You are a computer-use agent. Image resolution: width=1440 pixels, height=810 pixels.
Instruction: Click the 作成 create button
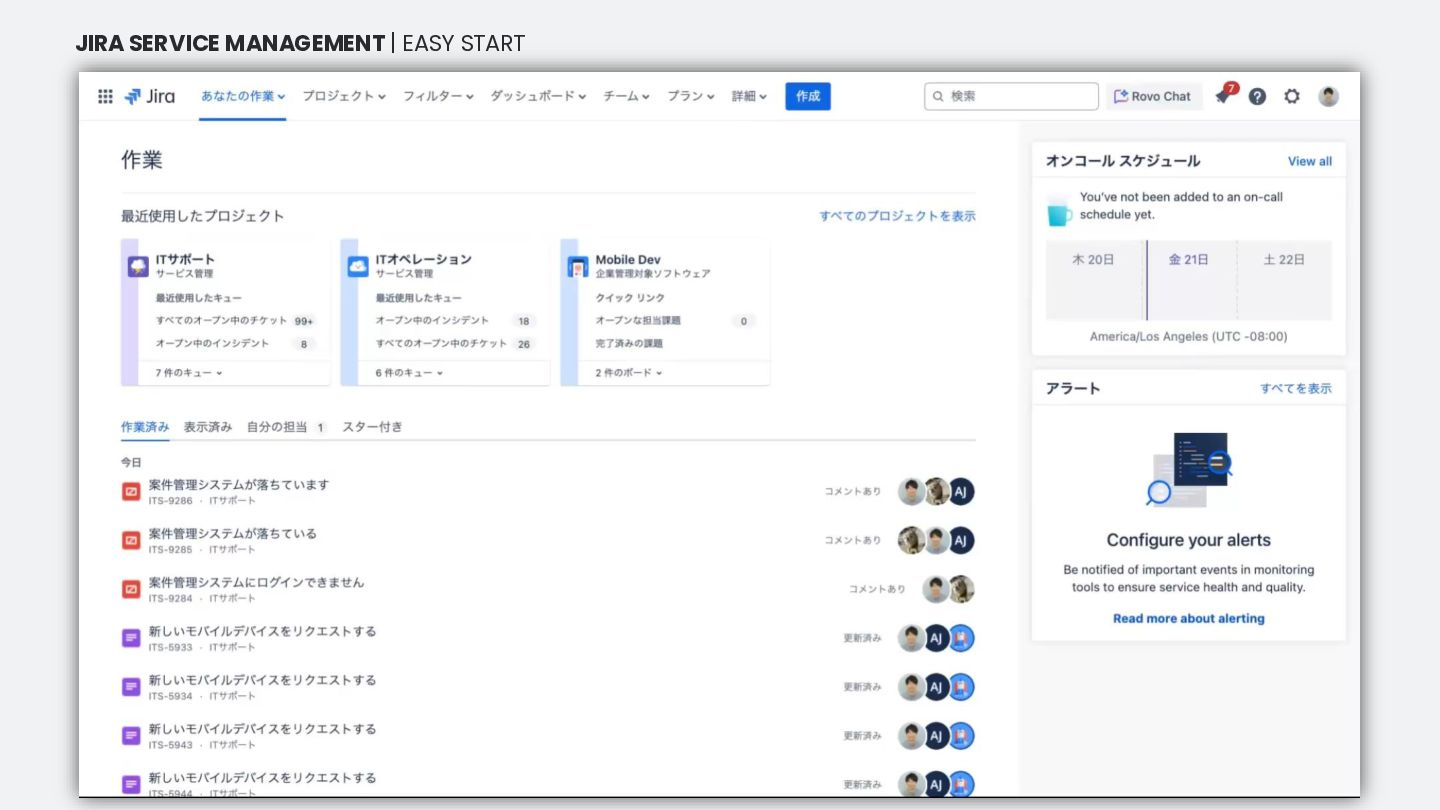(808, 96)
